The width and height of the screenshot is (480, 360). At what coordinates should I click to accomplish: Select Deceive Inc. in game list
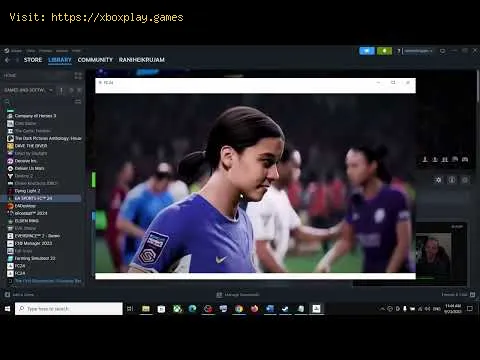26,161
